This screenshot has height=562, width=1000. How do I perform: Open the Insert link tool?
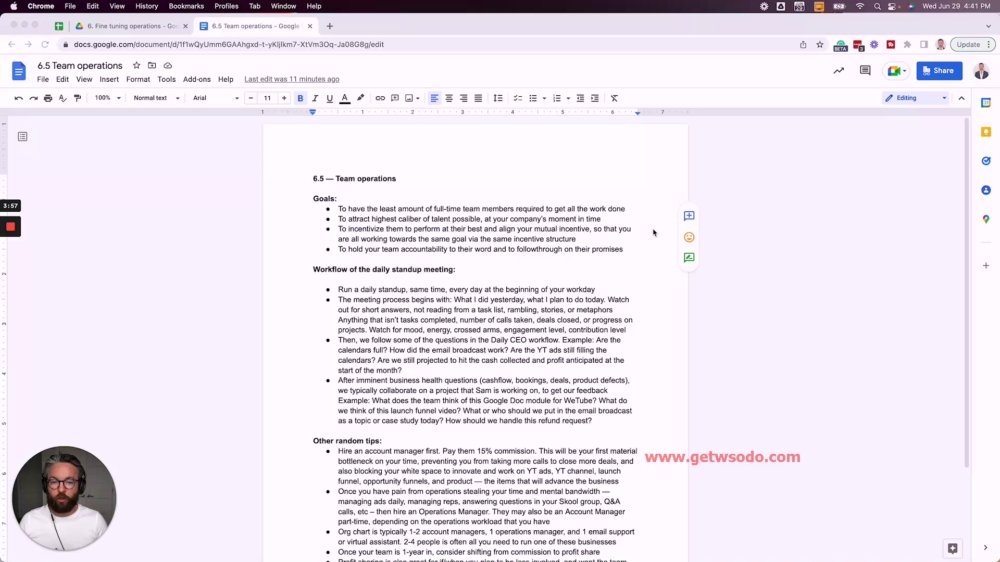[380, 98]
